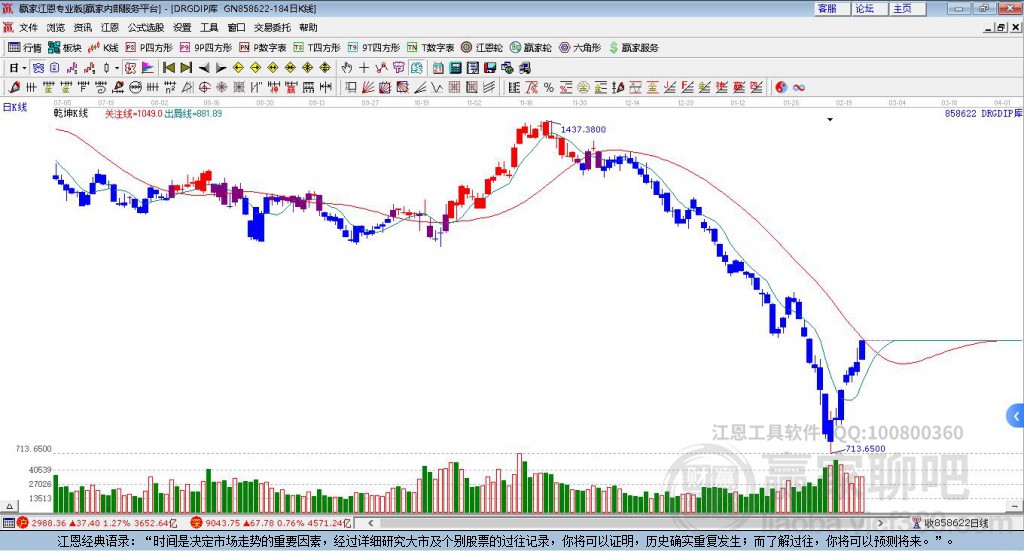Expand side panel with blue chevron button

[x=1016, y=416]
